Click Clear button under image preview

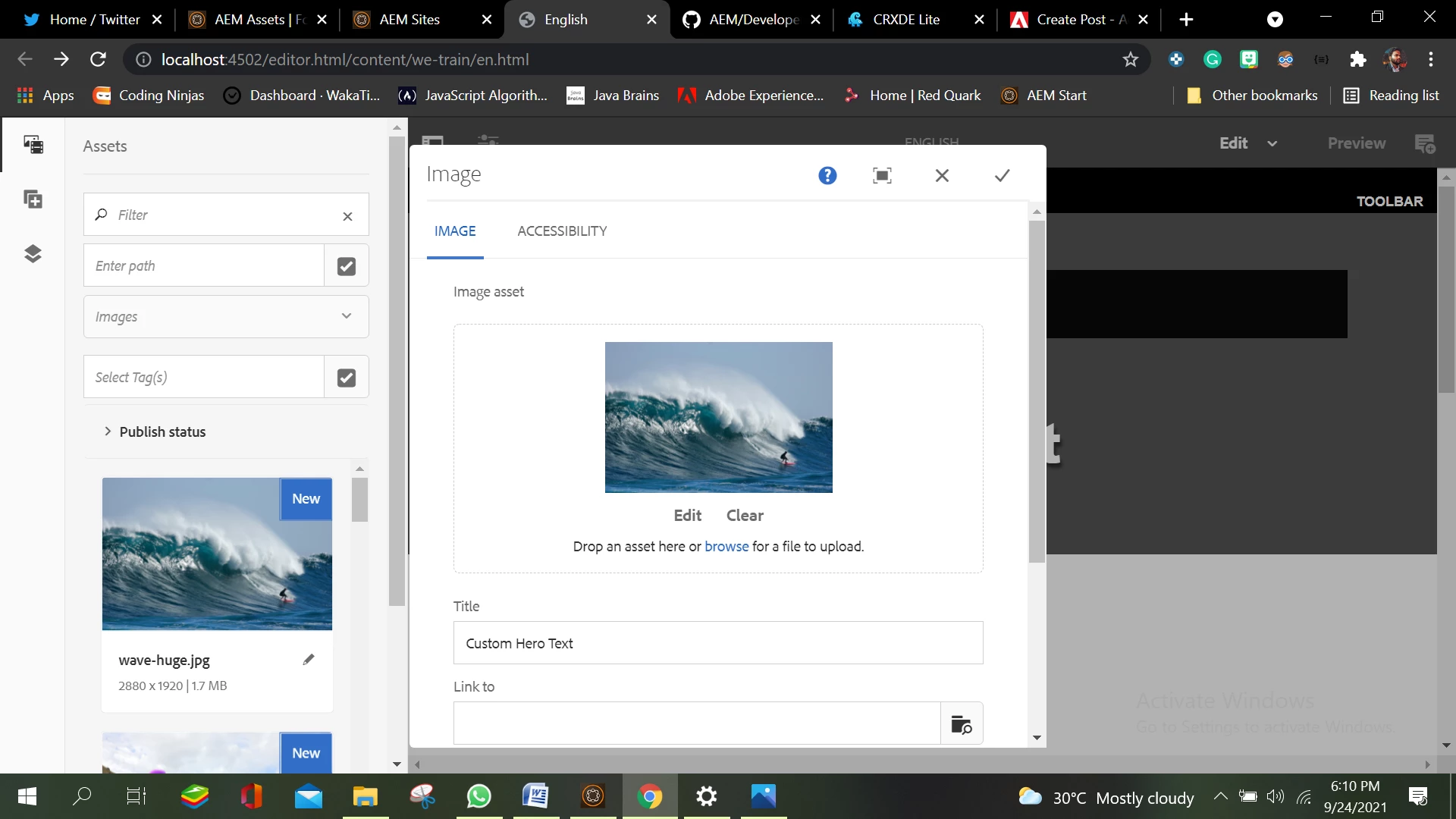pyautogui.click(x=745, y=516)
